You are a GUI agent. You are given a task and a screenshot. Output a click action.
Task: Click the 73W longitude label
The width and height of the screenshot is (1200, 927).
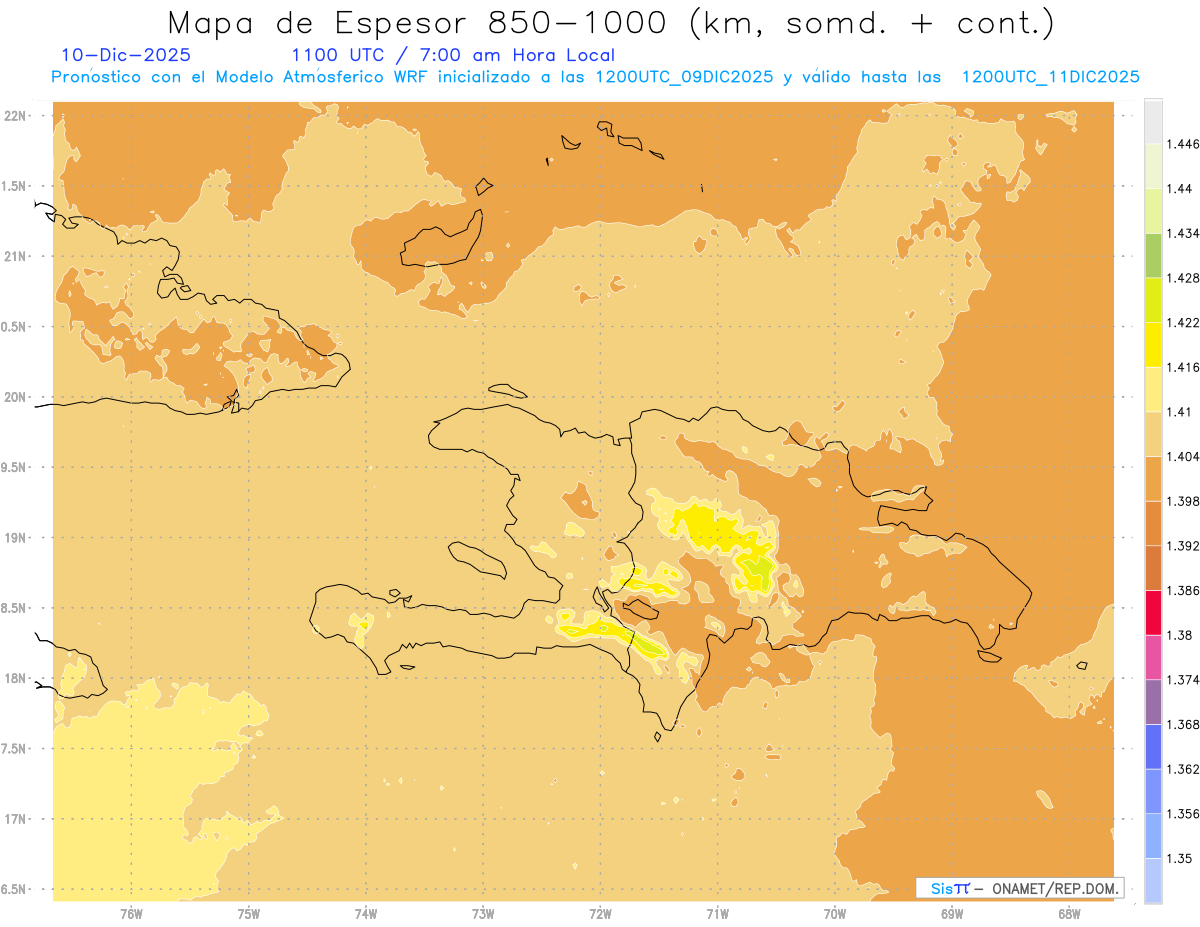483,914
